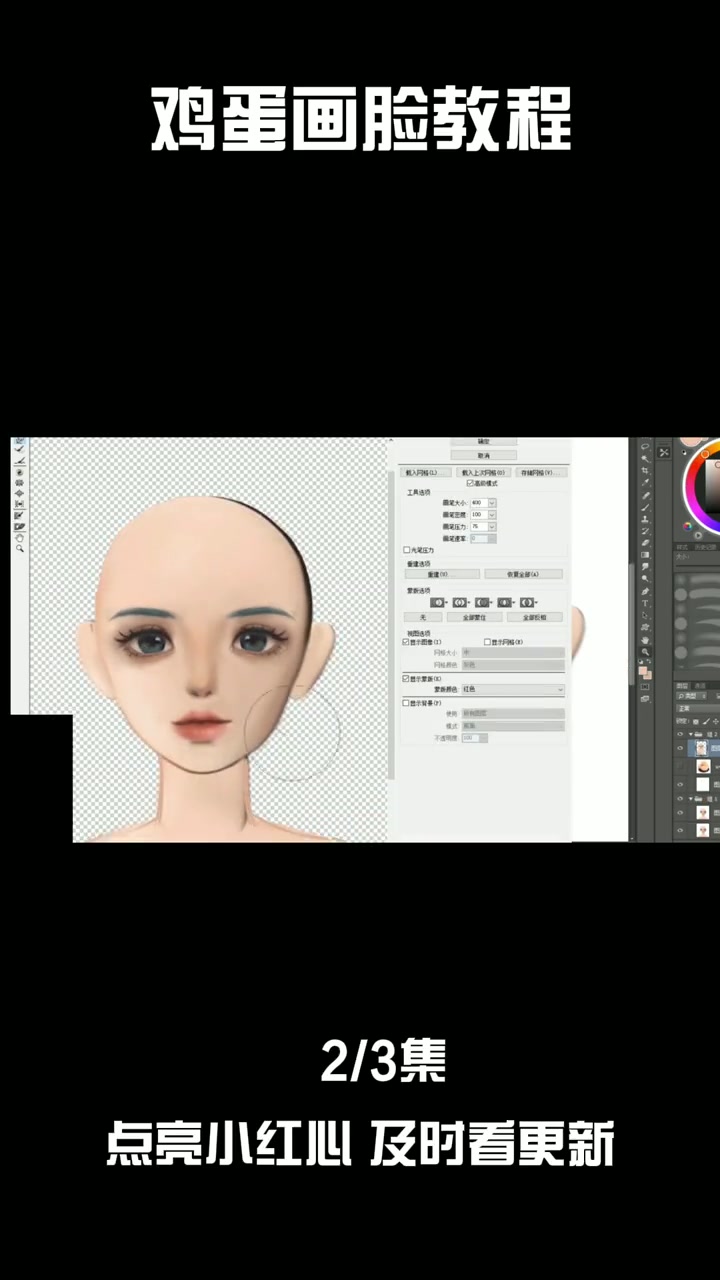Click inside the 画笔大小 value field

click(x=479, y=503)
